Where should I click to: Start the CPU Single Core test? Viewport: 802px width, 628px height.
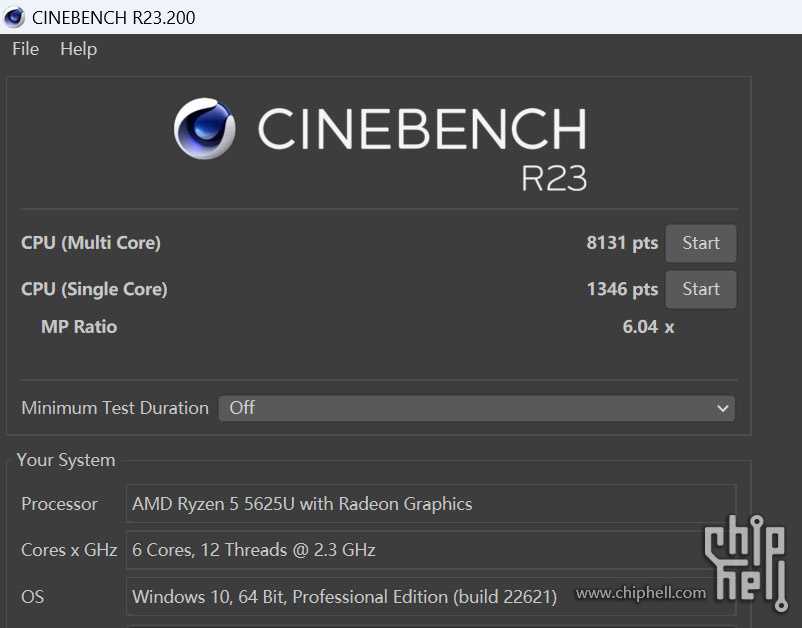click(x=701, y=289)
